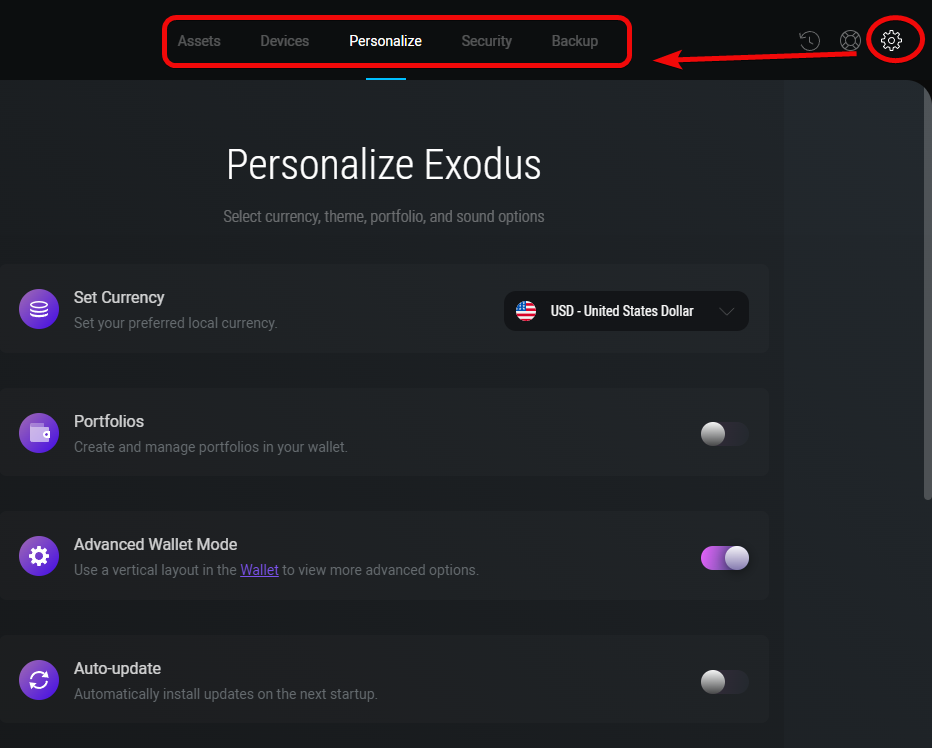Click the Advanced Wallet Mode gear icon
The height and width of the screenshot is (748, 932).
pos(39,557)
